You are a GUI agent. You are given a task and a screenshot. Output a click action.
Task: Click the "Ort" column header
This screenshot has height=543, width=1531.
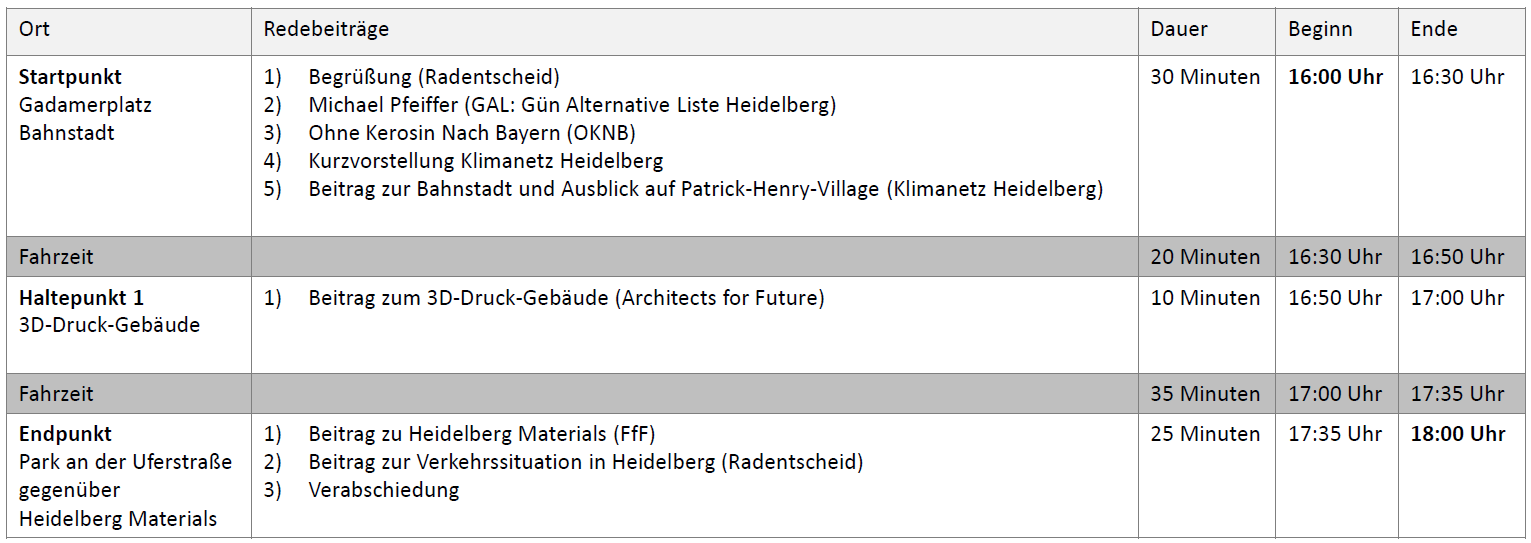[x=35, y=30]
